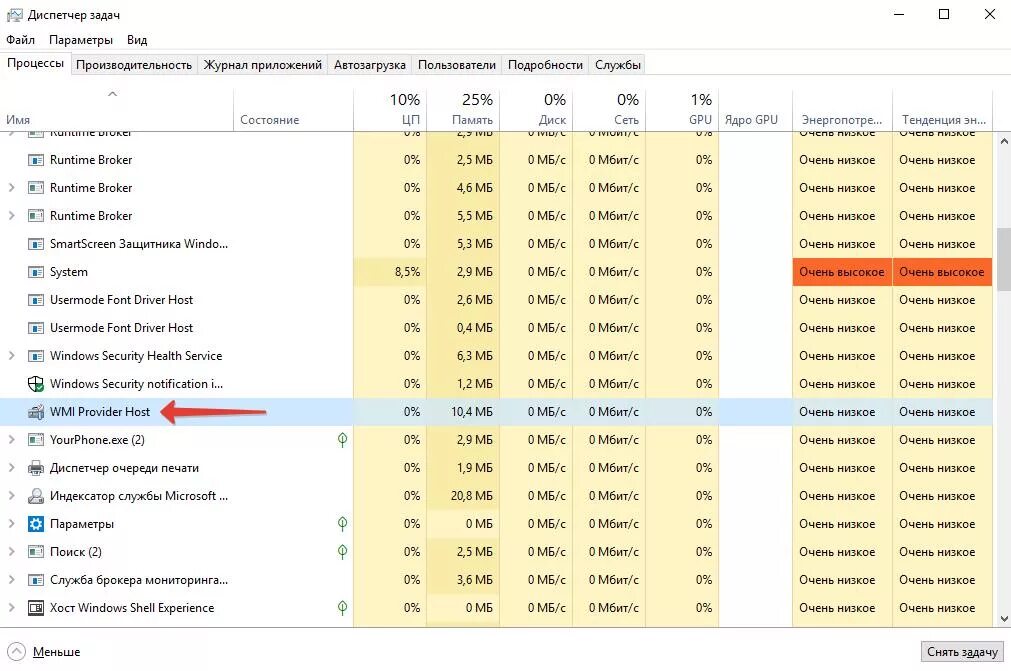The height and width of the screenshot is (671, 1011).
Task: Click the Windows Security notification shield icon
Action: (x=36, y=384)
